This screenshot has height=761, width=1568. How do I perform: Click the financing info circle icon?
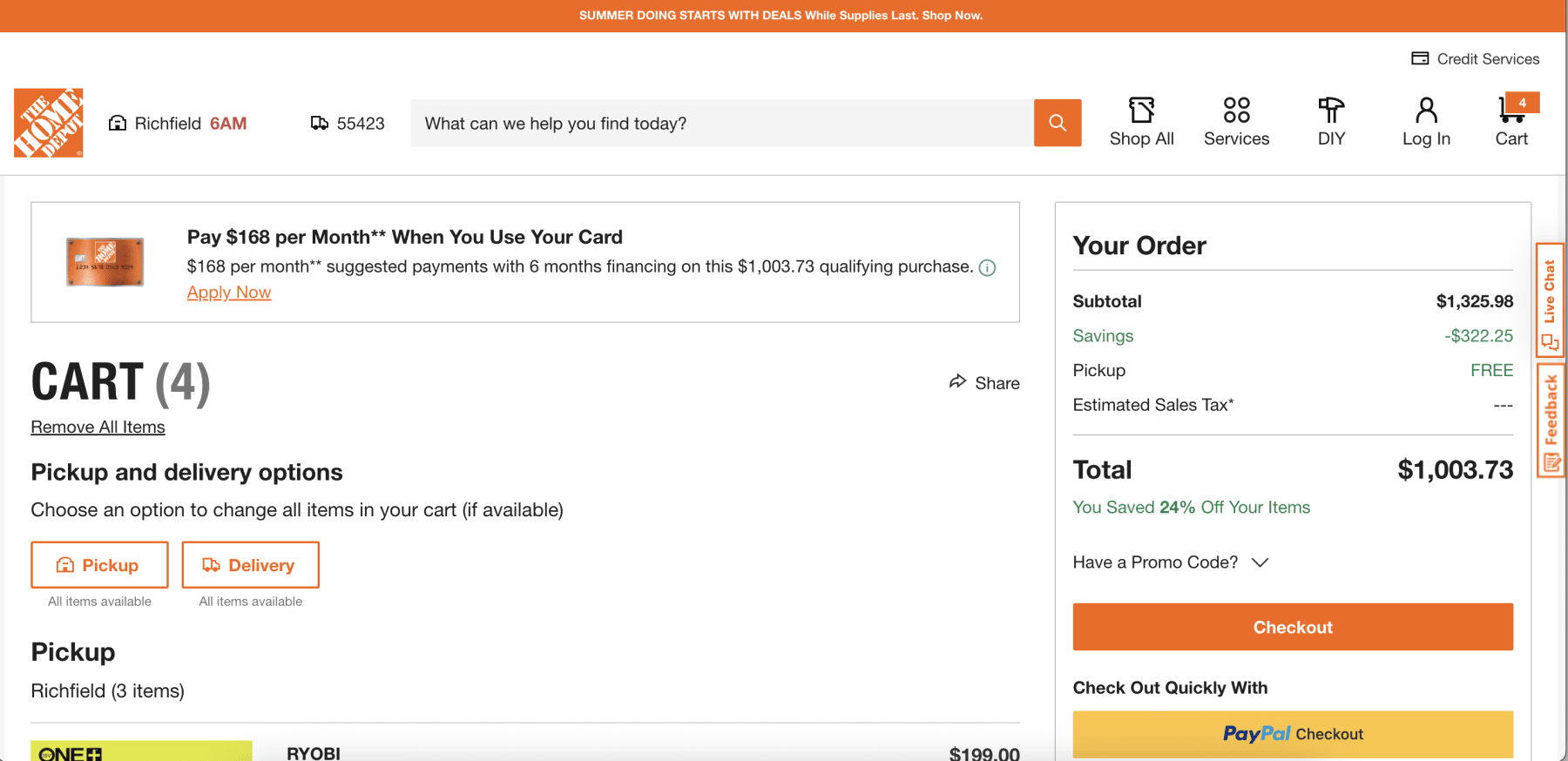tap(987, 268)
